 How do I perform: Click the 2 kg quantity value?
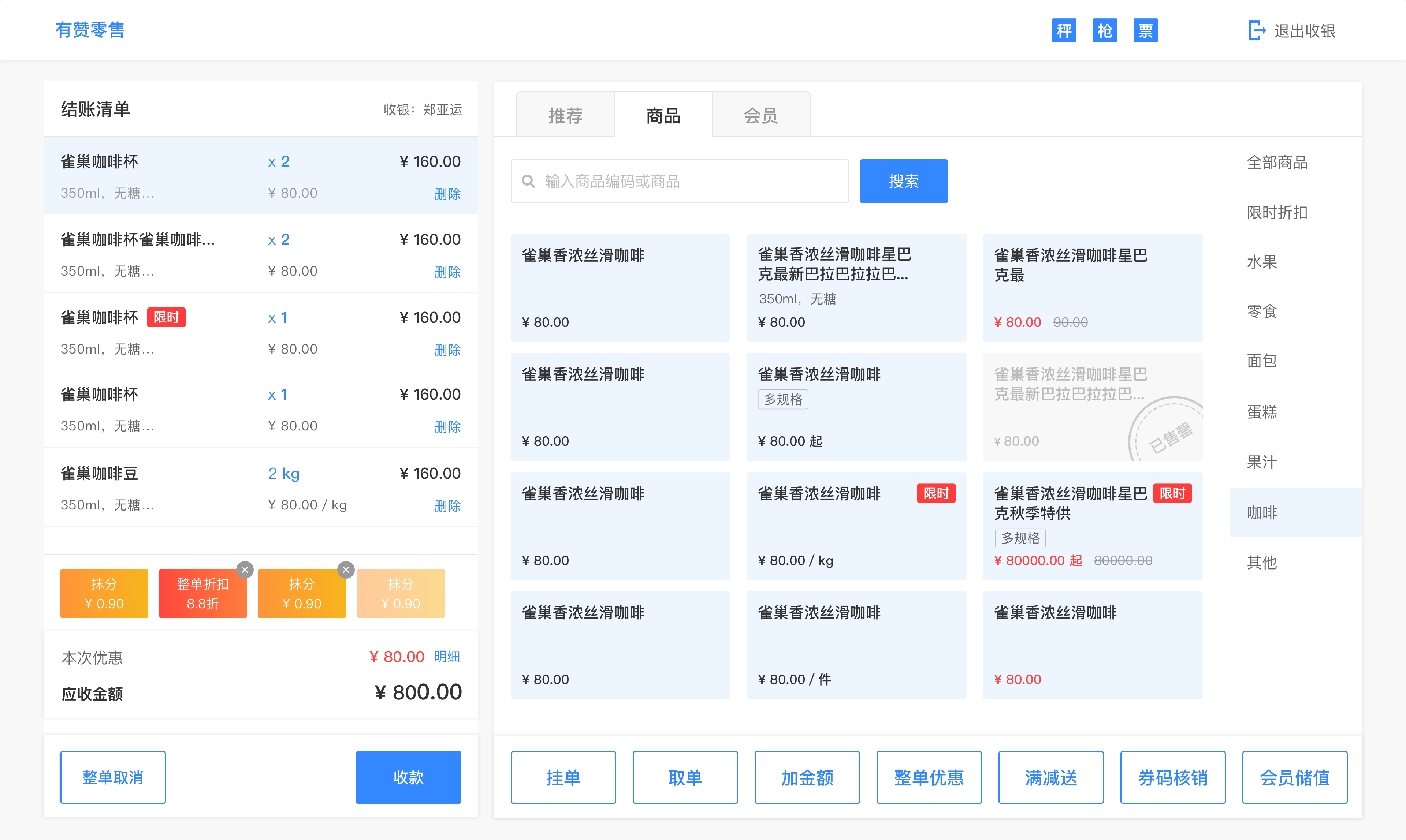click(284, 473)
